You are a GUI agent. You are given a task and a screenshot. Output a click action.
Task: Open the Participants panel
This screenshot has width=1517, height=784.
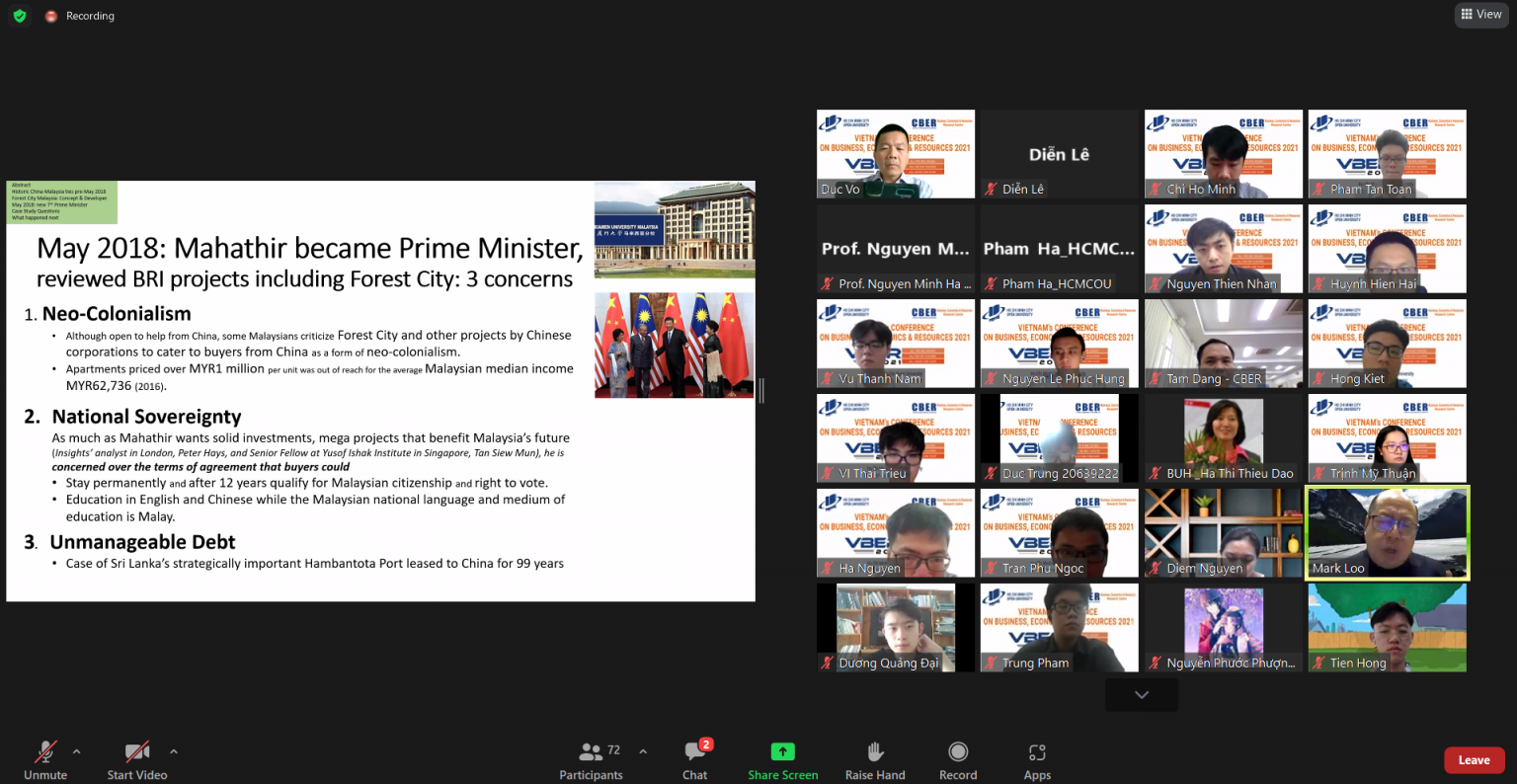coord(591,760)
